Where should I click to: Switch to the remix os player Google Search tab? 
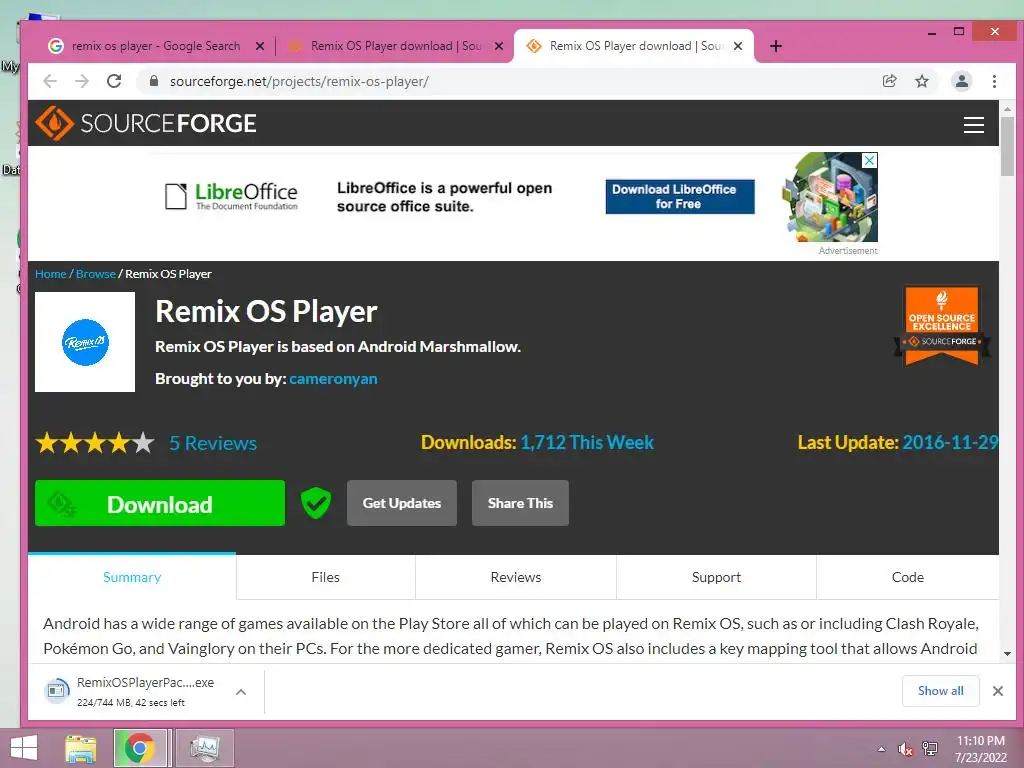(x=155, y=46)
